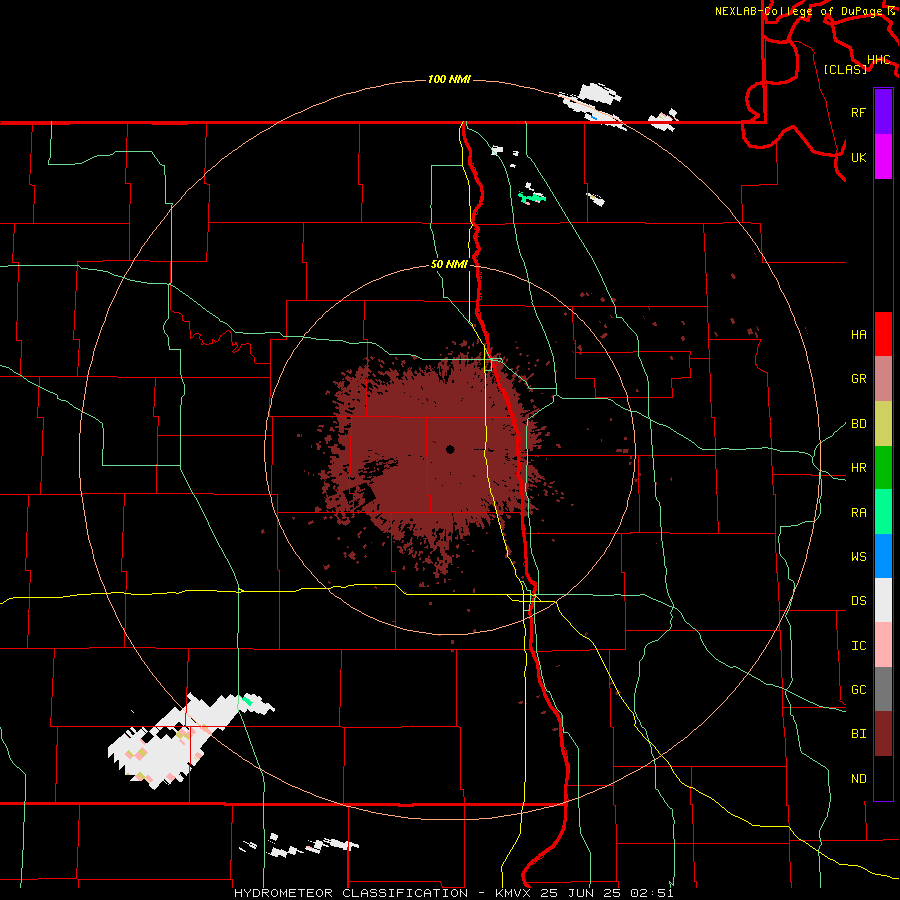
Task: Click the UK legend label
Action: click(858, 157)
